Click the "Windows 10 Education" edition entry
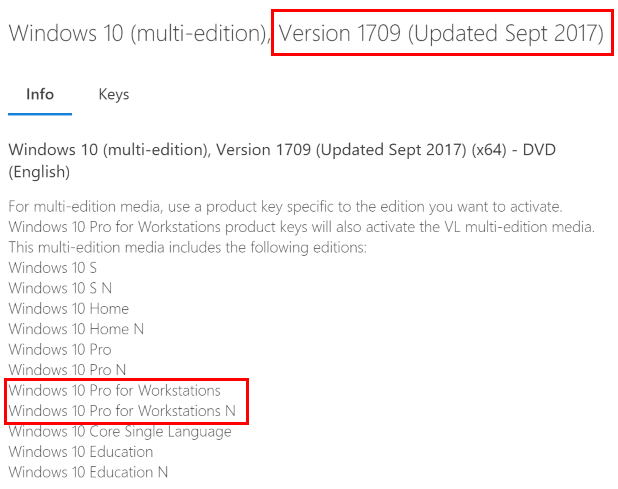This screenshot has width=618, height=489. pyautogui.click(x=80, y=452)
